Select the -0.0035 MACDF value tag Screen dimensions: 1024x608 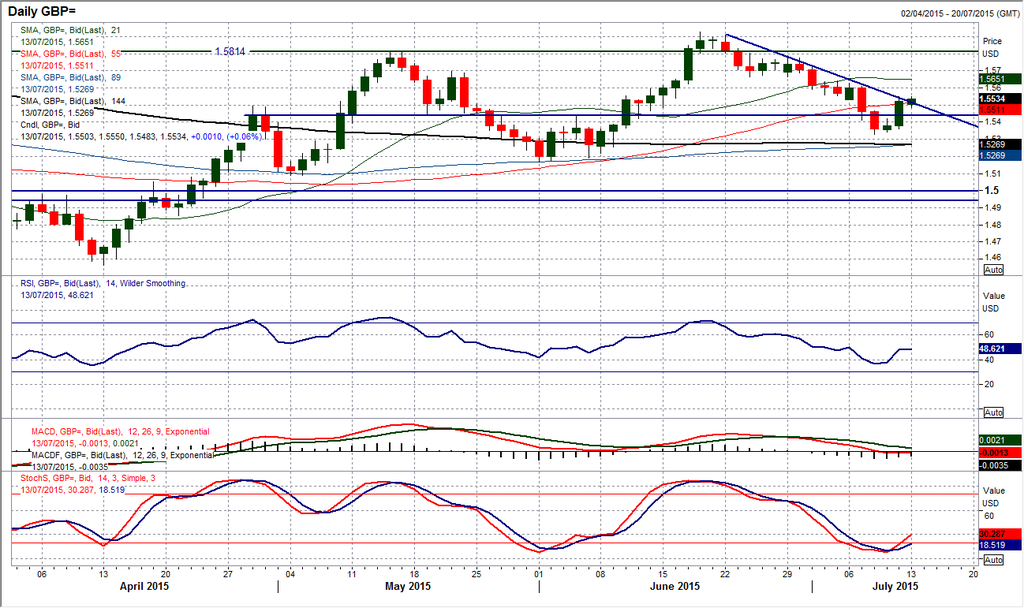point(999,466)
